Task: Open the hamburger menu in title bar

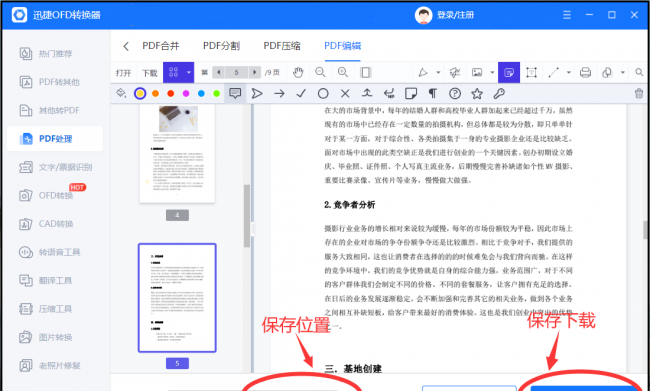Action: tap(567, 15)
